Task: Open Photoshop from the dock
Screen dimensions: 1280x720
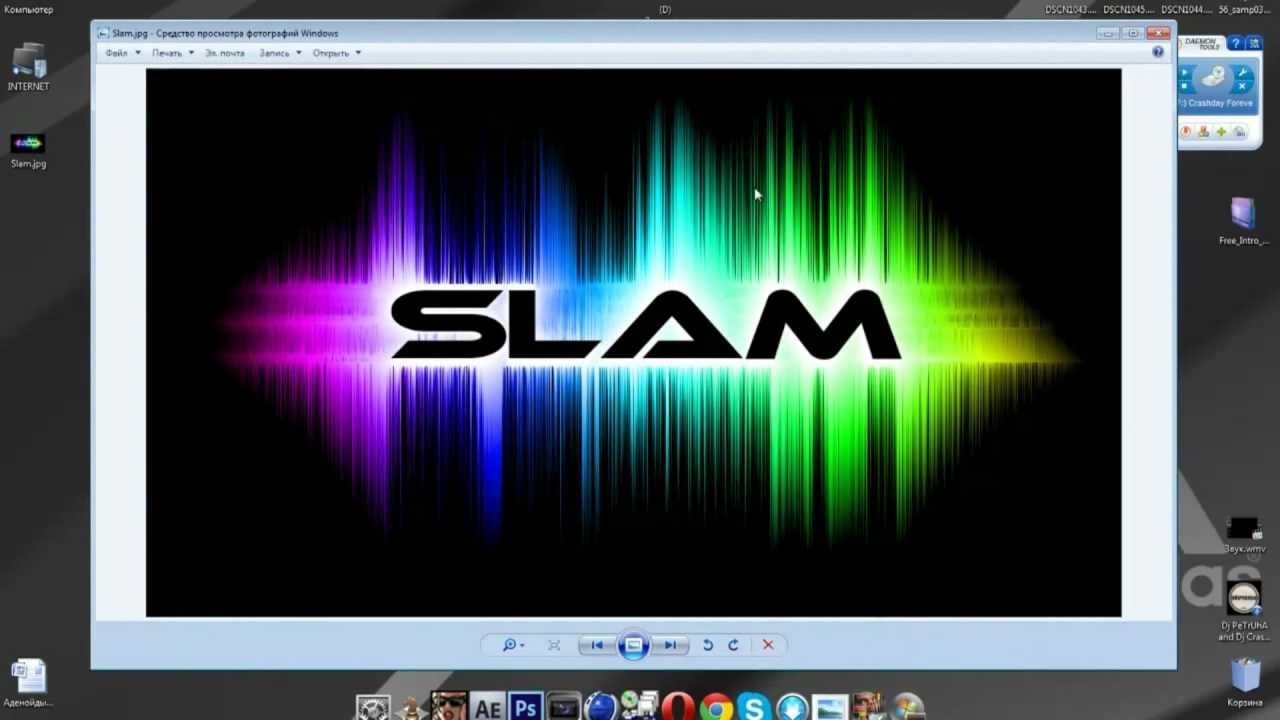Action: [525, 708]
